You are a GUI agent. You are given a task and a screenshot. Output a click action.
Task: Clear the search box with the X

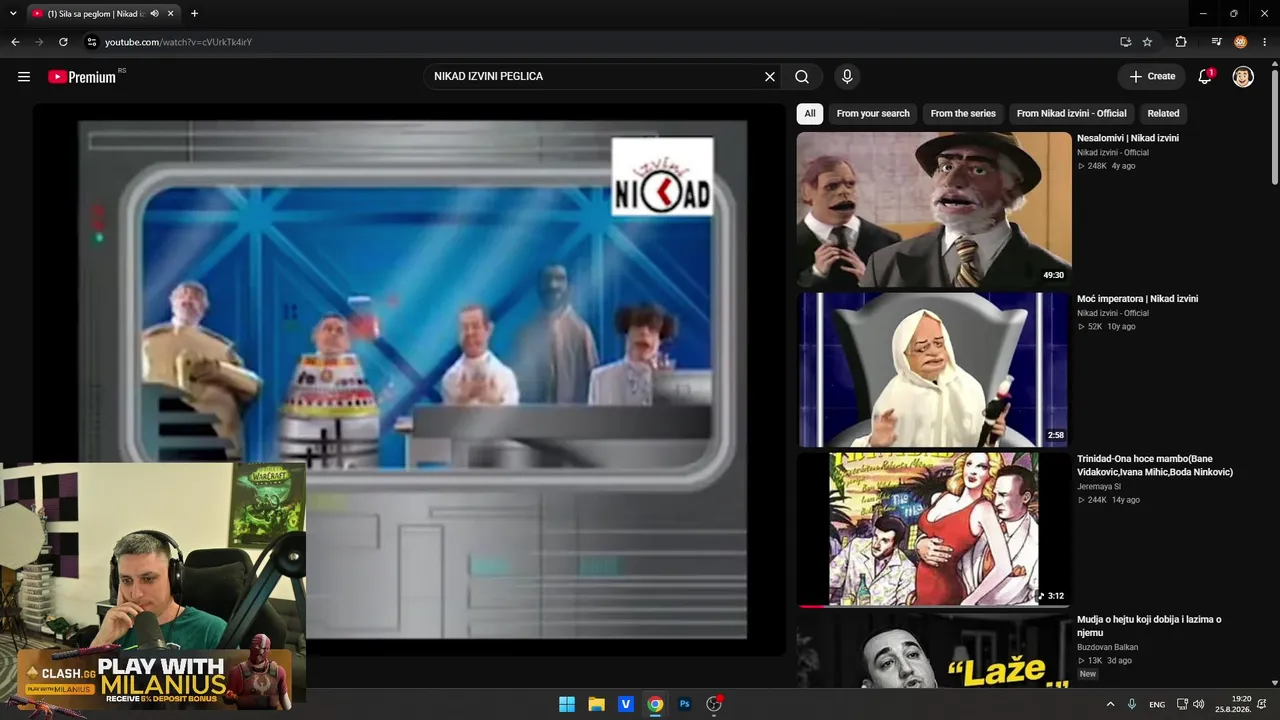[x=770, y=76]
